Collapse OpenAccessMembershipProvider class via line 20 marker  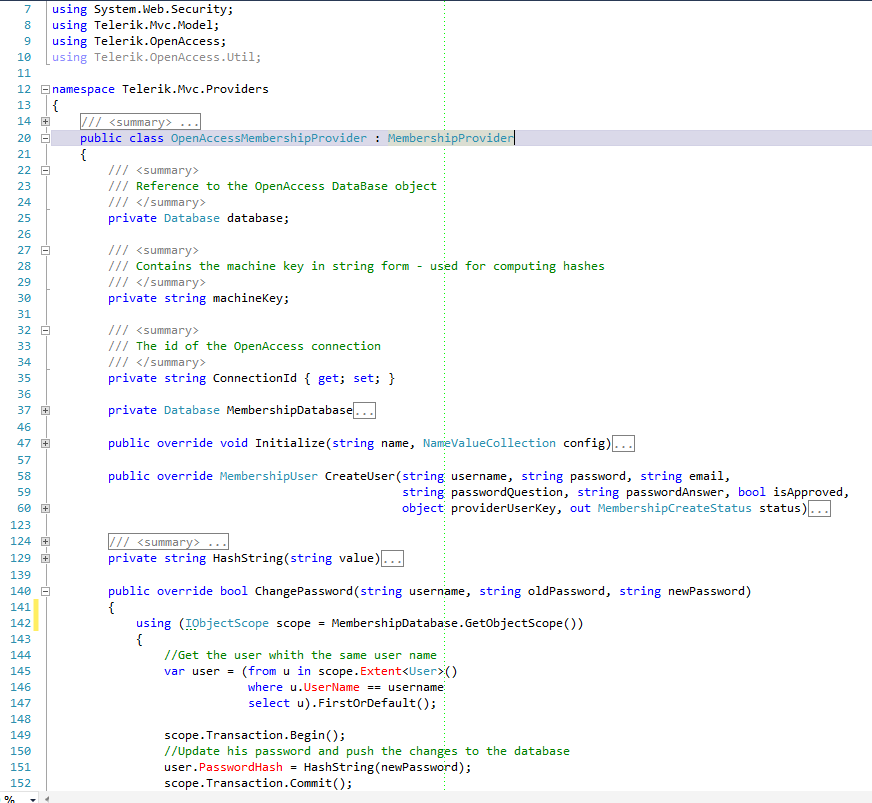(x=46, y=138)
